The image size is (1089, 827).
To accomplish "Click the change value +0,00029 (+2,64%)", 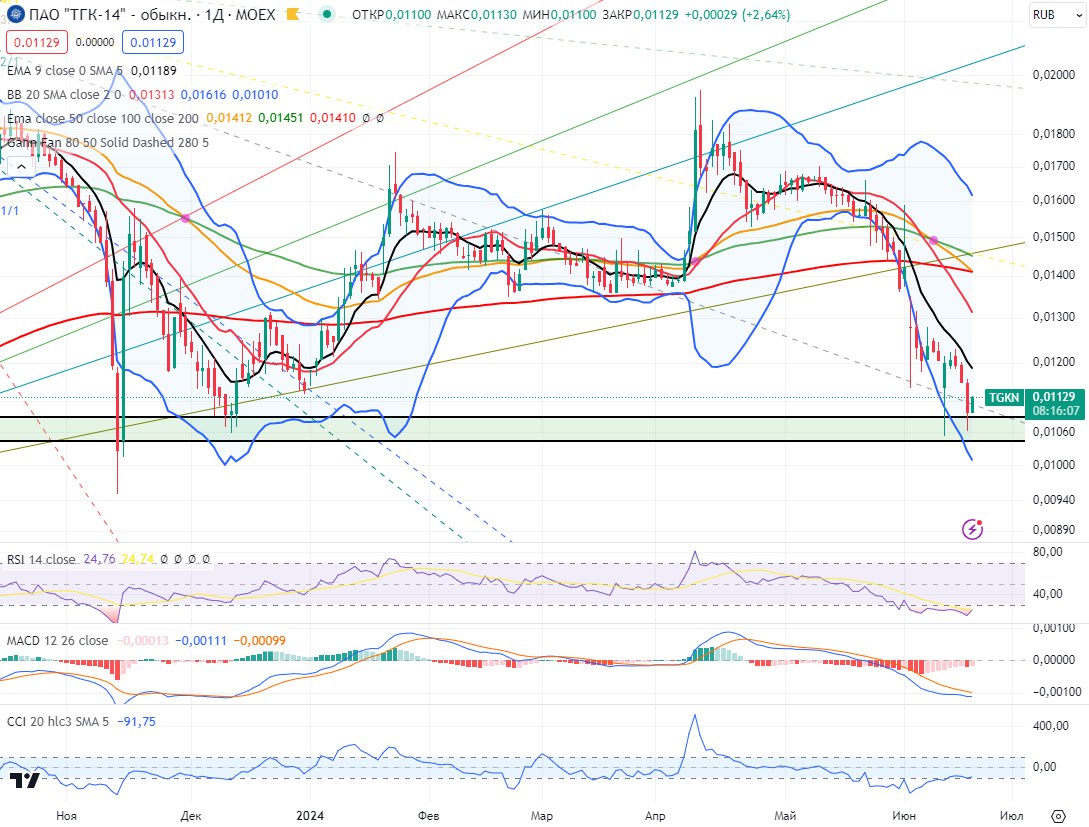I will [x=738, y=14].
